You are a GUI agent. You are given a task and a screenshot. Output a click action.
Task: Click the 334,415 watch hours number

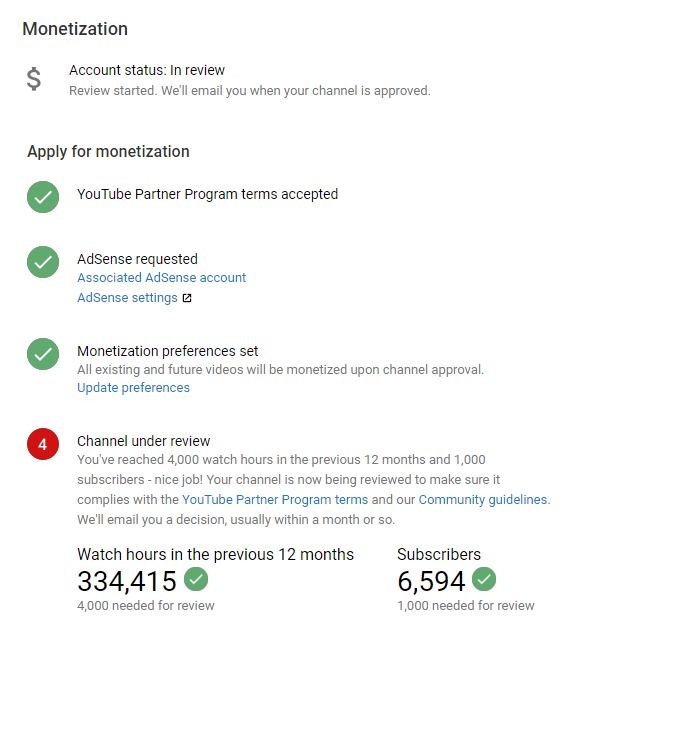tap(127, 581)
